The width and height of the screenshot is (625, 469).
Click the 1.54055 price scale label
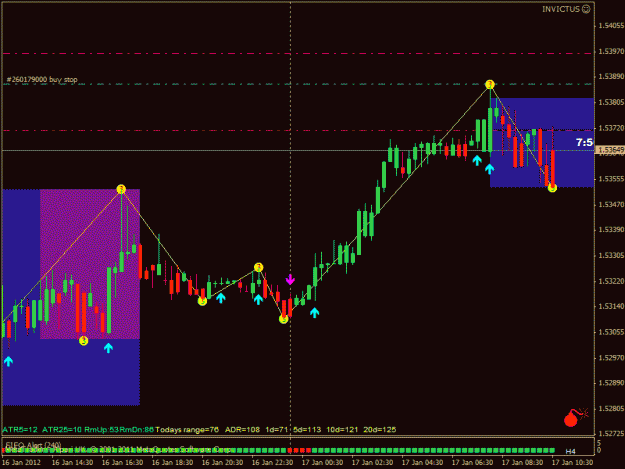pyautogui.click(x=611, y=26)
